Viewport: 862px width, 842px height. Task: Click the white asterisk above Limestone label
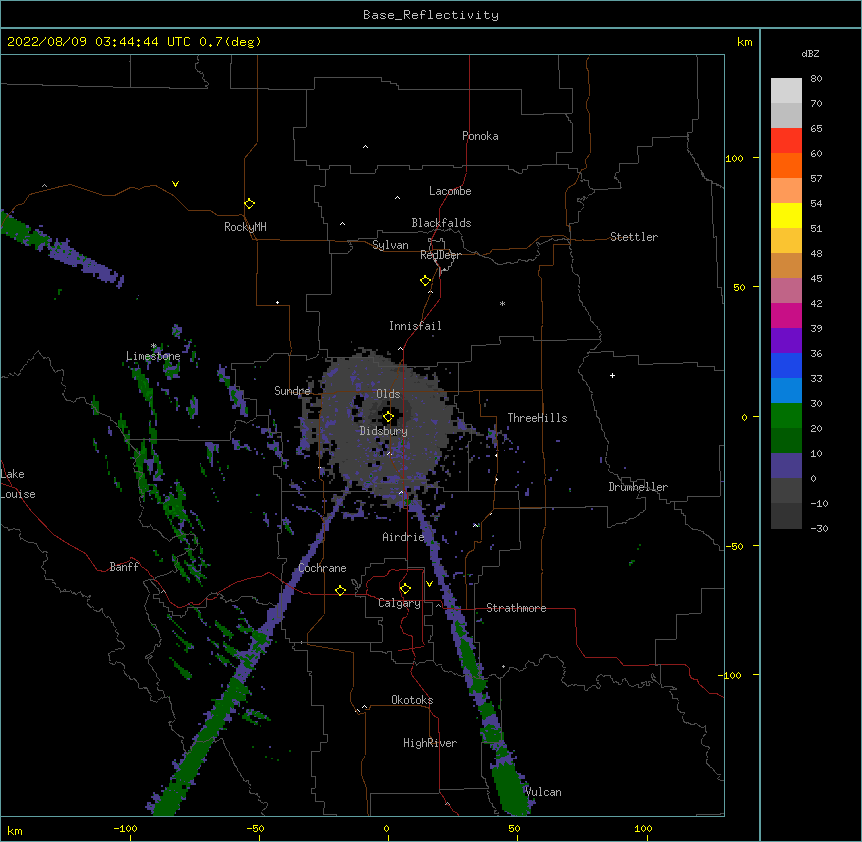tap(153, 346)
